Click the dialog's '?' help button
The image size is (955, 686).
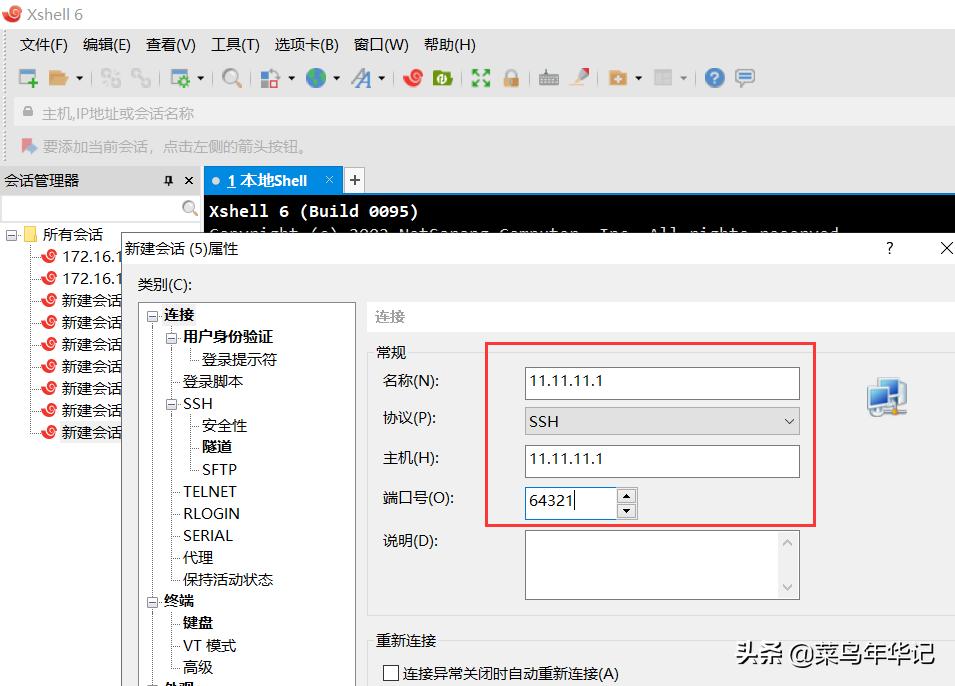[x=890, y=248]
